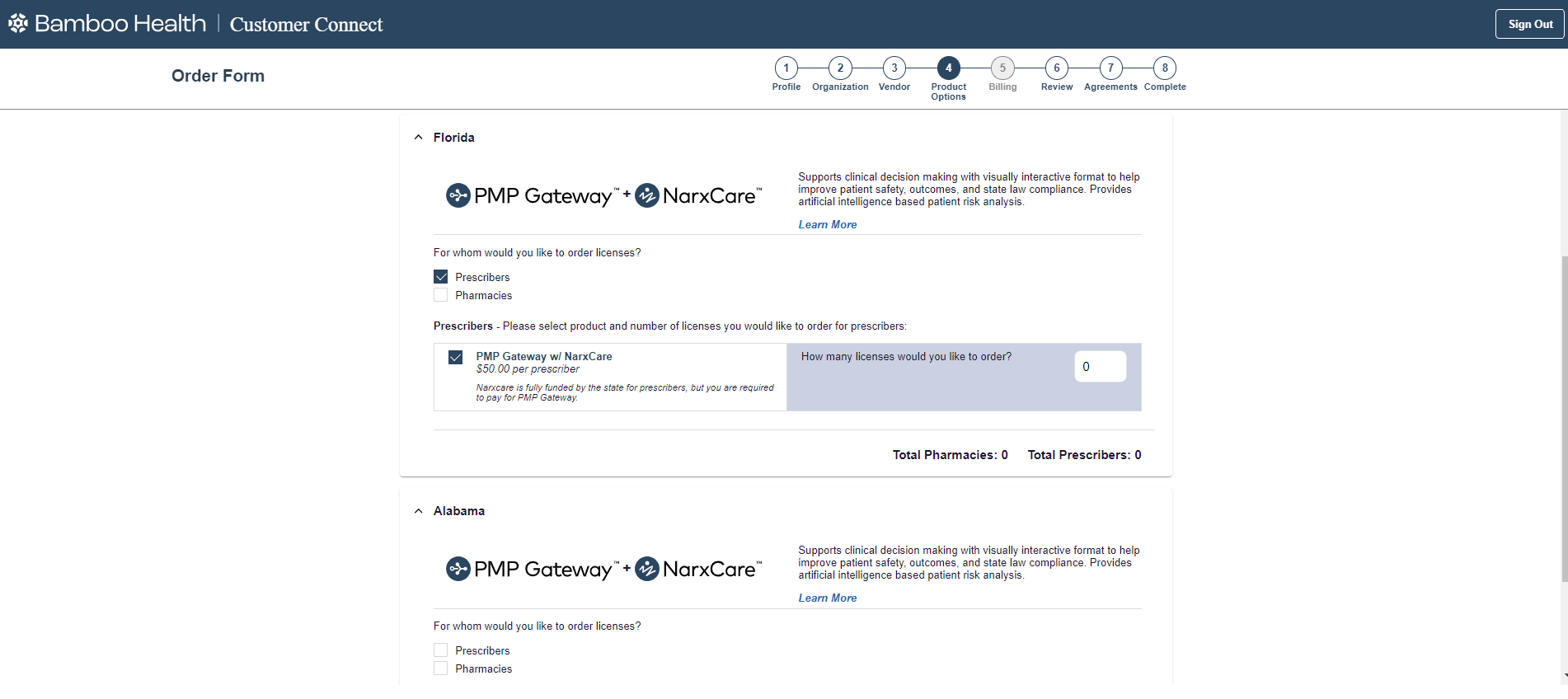Click the Florida section title
The height and width of the screenshot is (699, 1568).
(454, 138)
